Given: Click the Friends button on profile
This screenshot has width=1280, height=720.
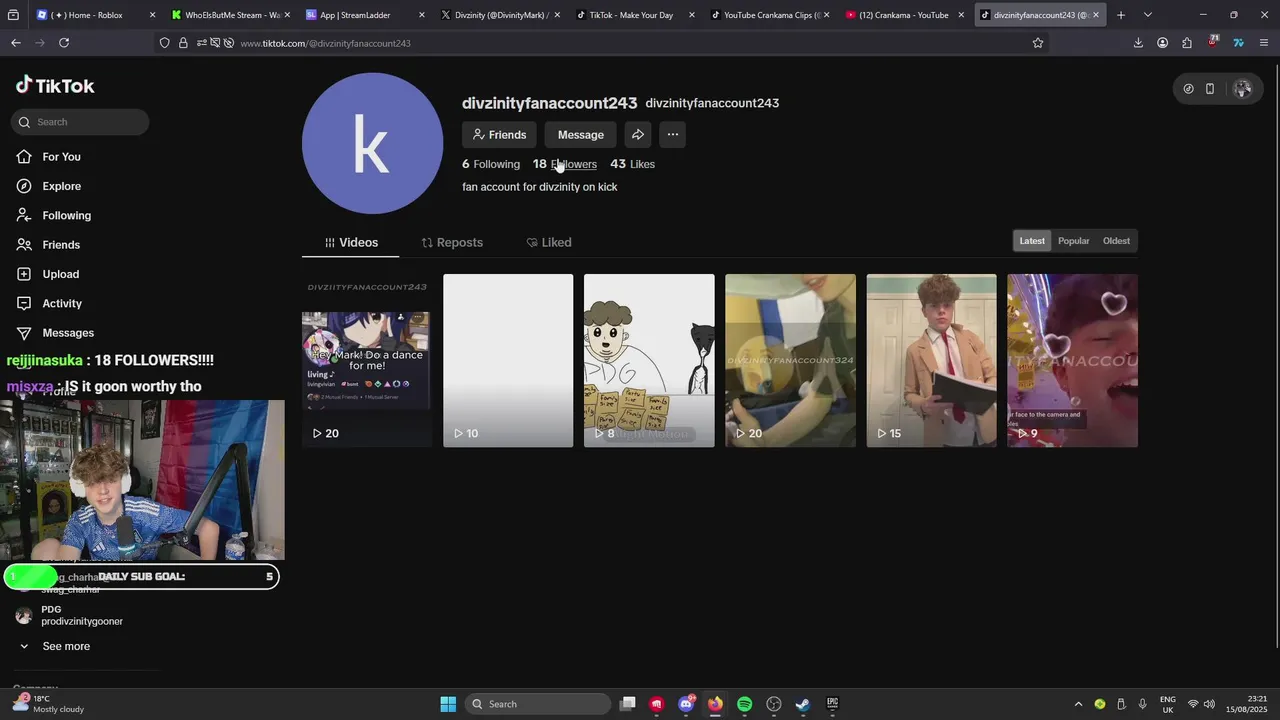Looking at the screenshot, I should [499, 135].
